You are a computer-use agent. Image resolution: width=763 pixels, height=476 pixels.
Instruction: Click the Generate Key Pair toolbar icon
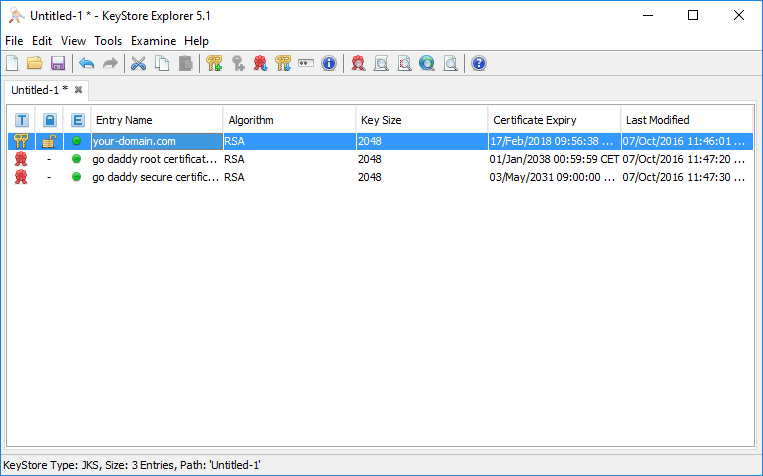point(214,64)
